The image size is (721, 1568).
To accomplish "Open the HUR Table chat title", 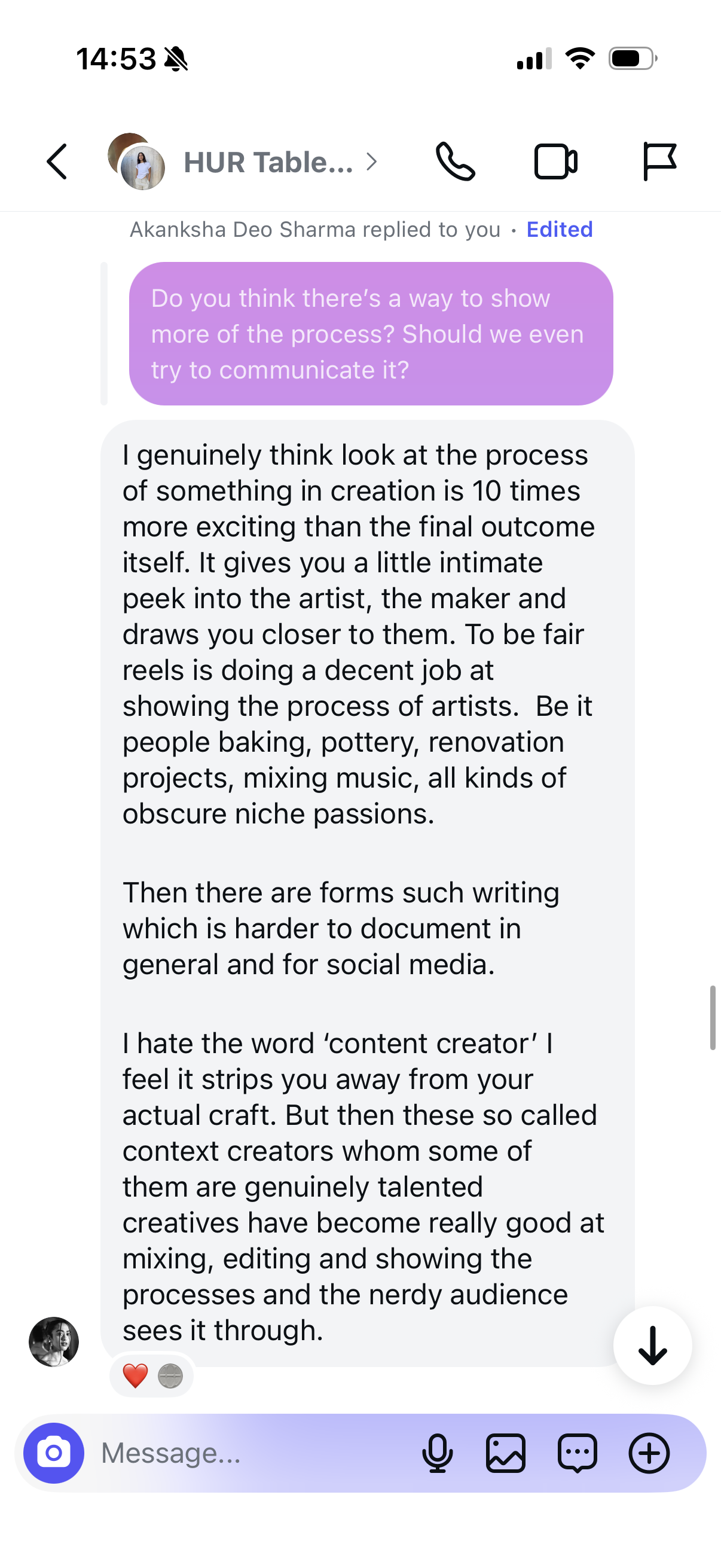I will (x=268, y=163).
